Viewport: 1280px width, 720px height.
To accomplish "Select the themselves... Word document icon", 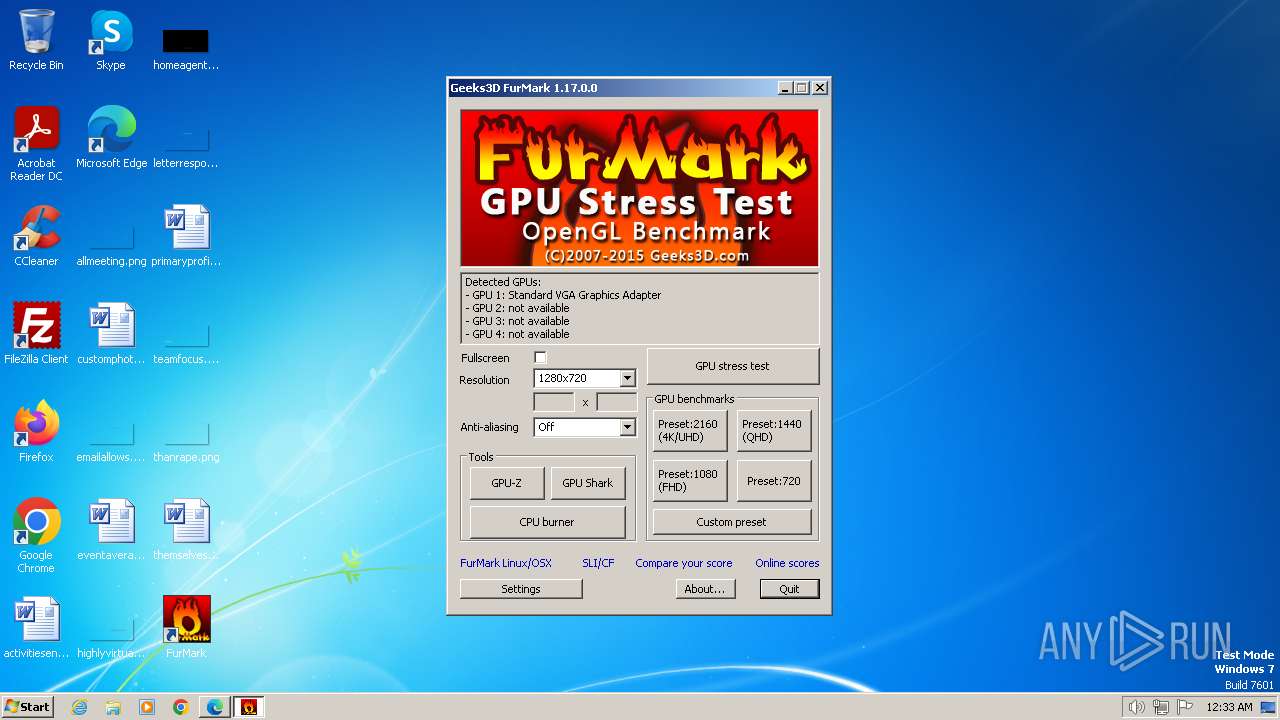I will (186, 530).
